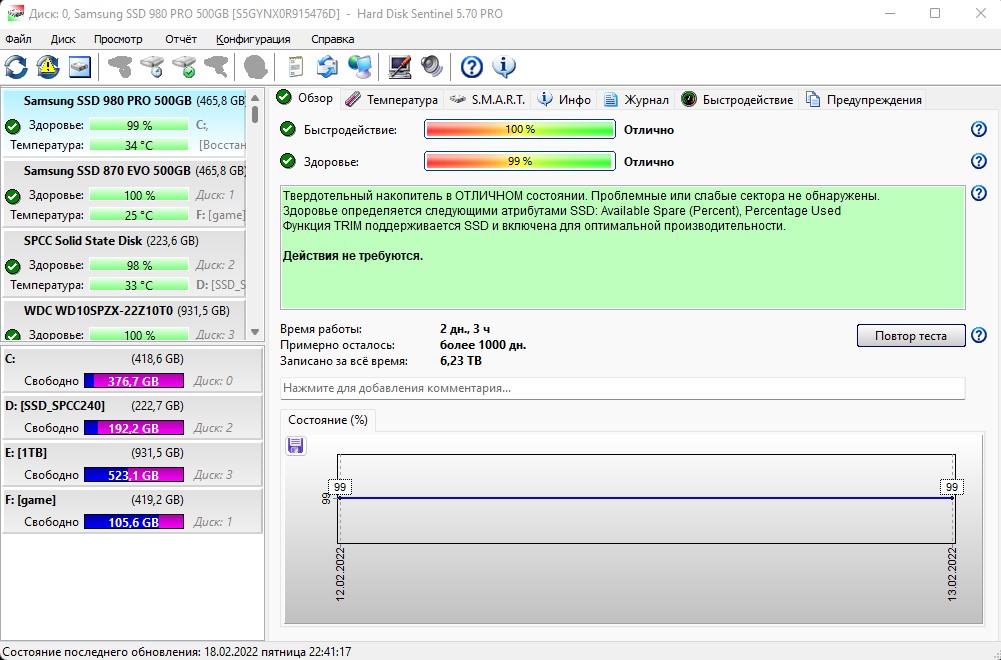Image resolution: width=1001 pixels, height=660 pixels.
Task: Click the globe and monitor network icon
Action: [x=360, y=66]
